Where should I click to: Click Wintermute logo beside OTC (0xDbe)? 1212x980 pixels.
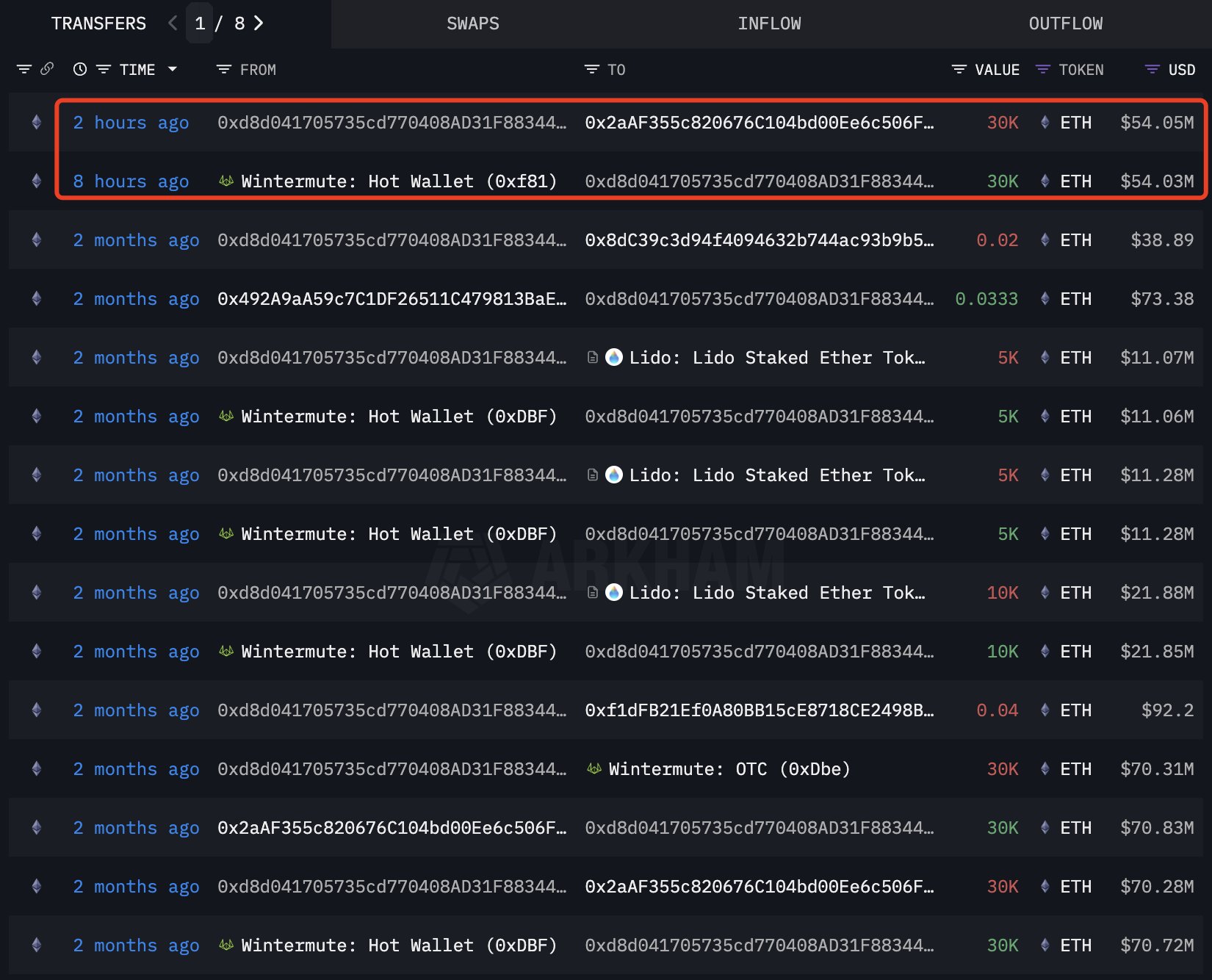click(594, 768)
